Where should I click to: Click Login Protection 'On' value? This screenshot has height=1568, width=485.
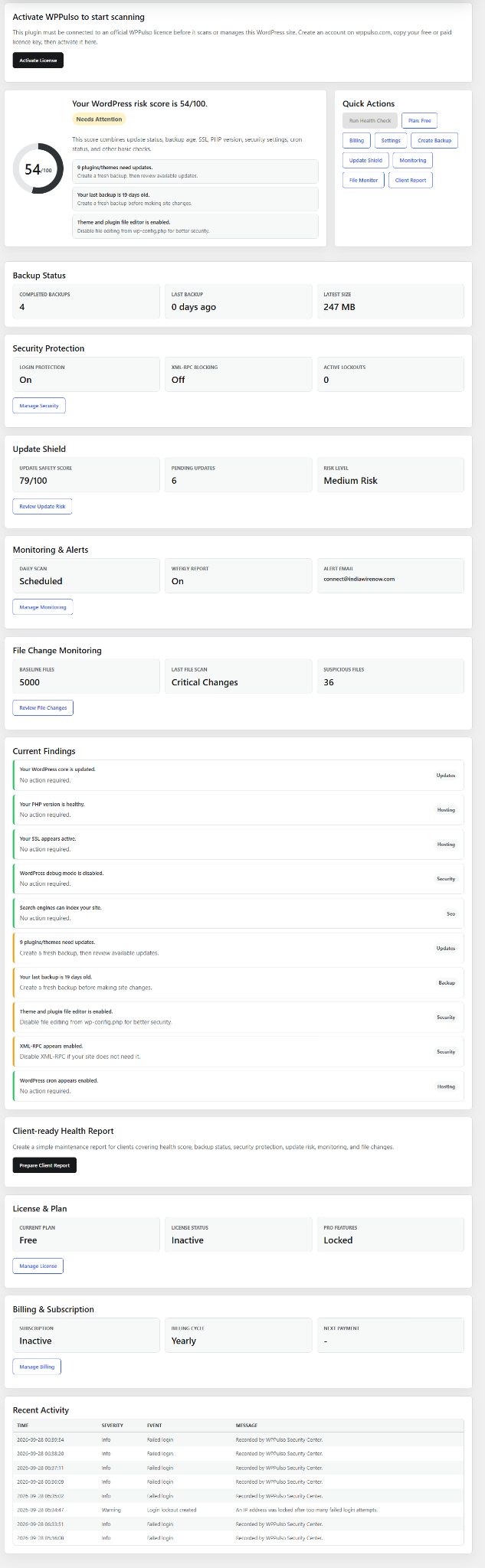(25, 380)
